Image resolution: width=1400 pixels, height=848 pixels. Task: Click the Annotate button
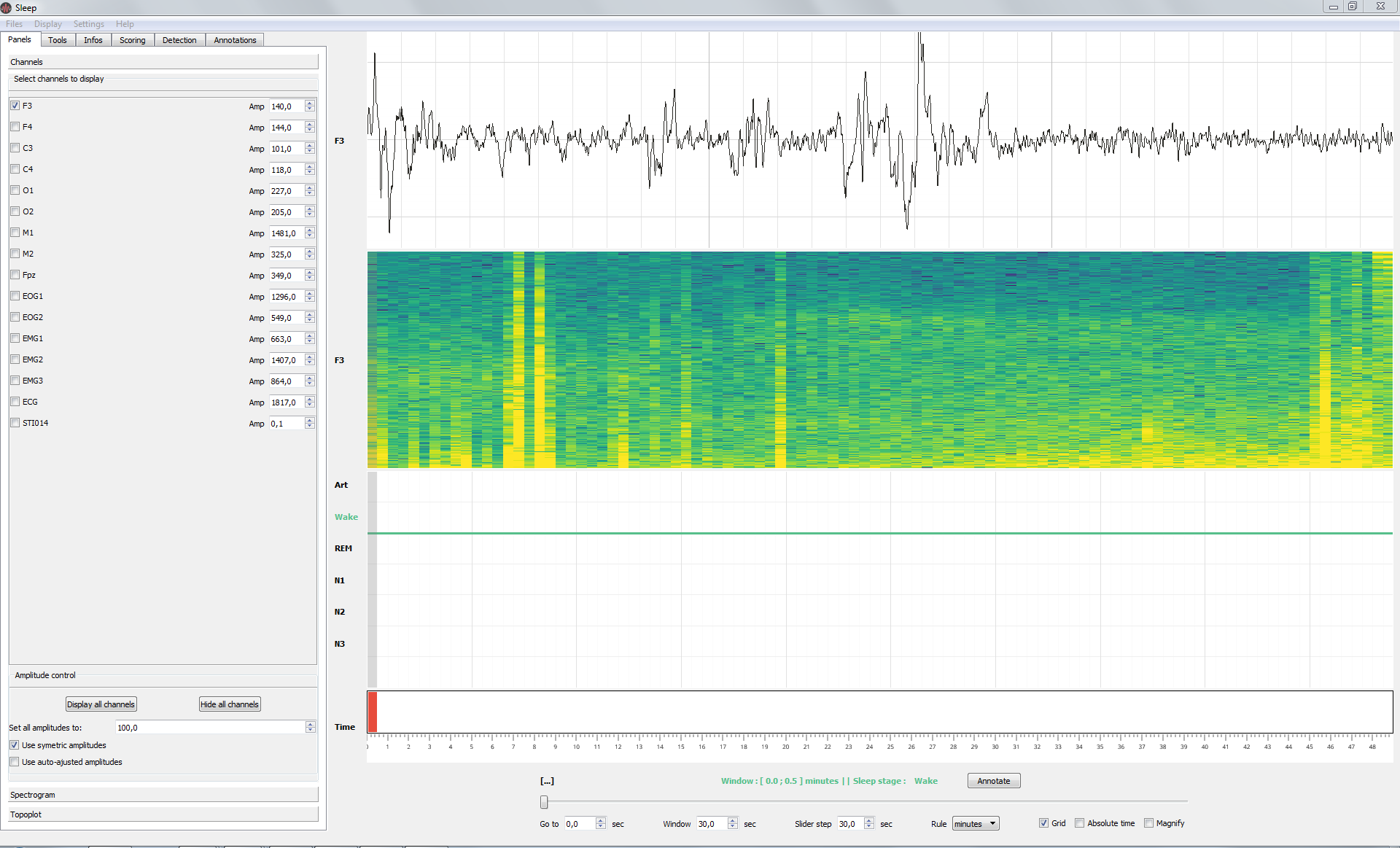pos(994,781)
